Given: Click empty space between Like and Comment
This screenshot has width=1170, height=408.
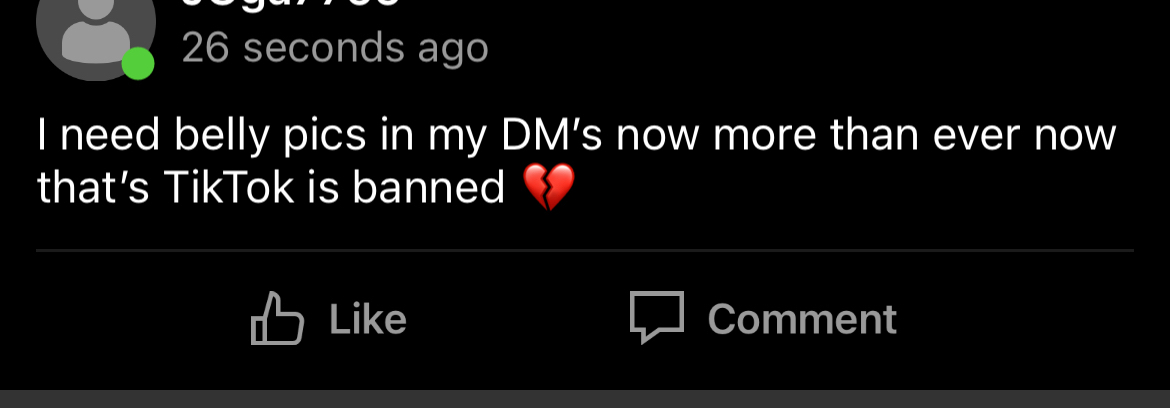Looking at the screenshot, I should (x=518, y=319).
